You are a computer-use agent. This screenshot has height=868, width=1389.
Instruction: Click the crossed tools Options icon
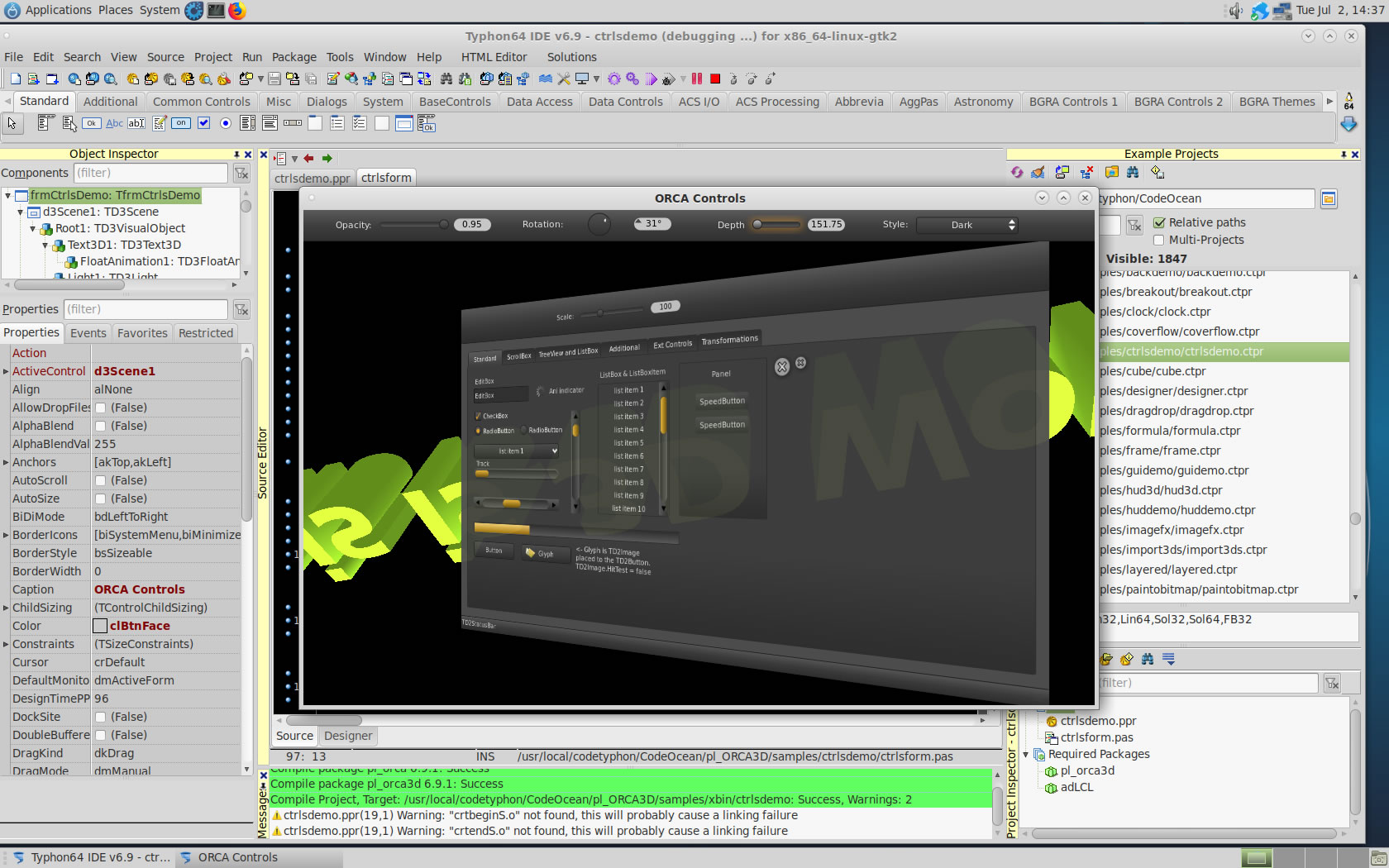coord(564,79)
